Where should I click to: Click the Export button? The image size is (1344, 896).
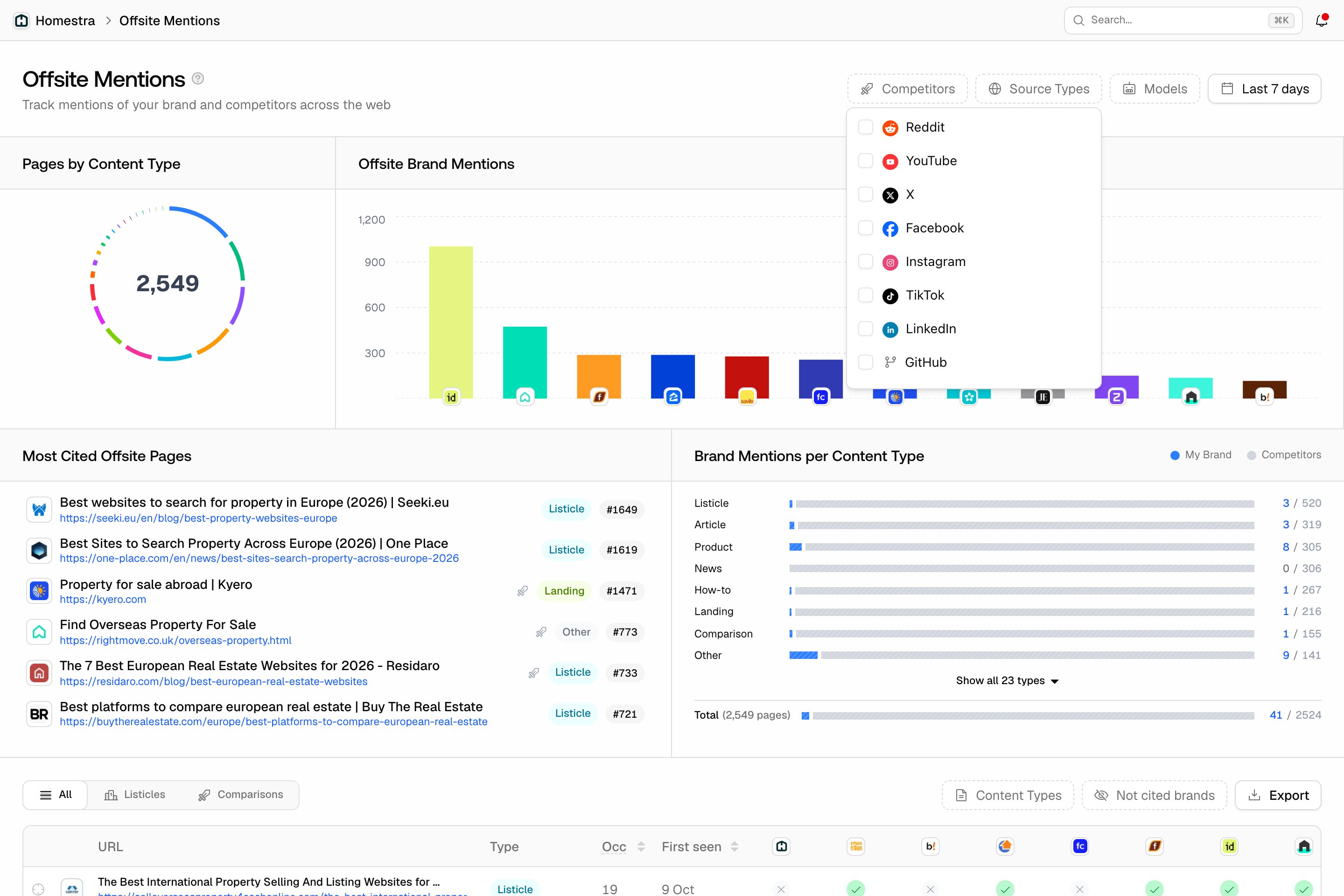click(x=1278, y=795)
